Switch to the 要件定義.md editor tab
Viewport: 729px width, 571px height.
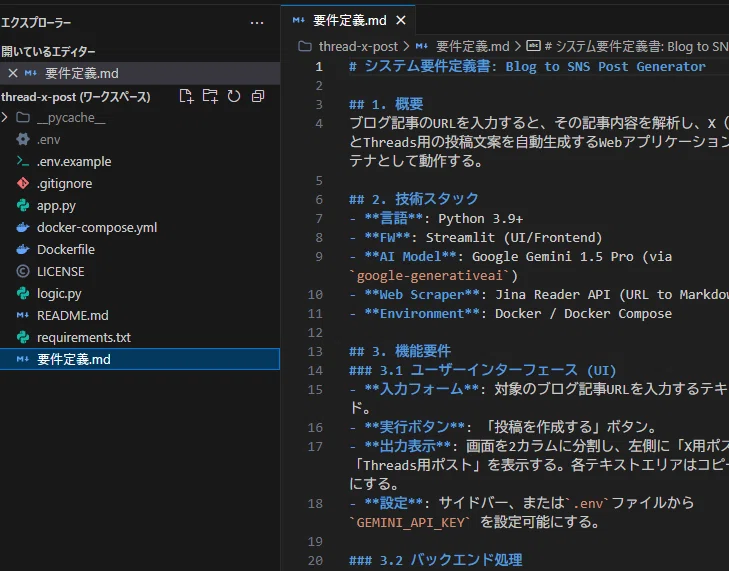point(348,20)
